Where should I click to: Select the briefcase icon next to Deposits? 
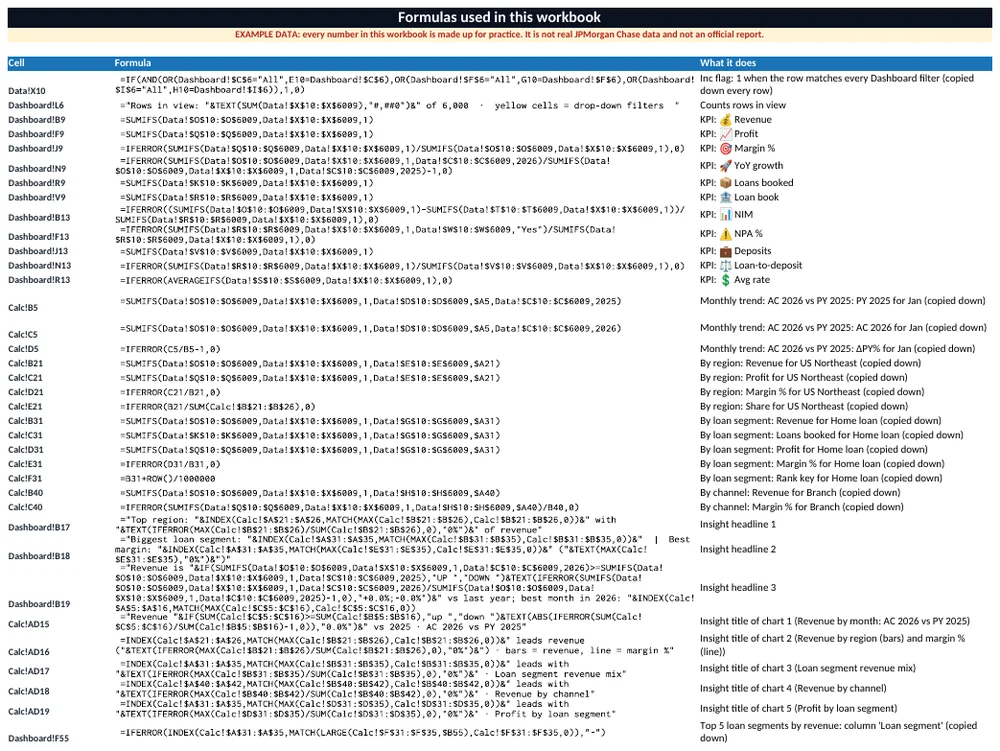pos(725,251)
